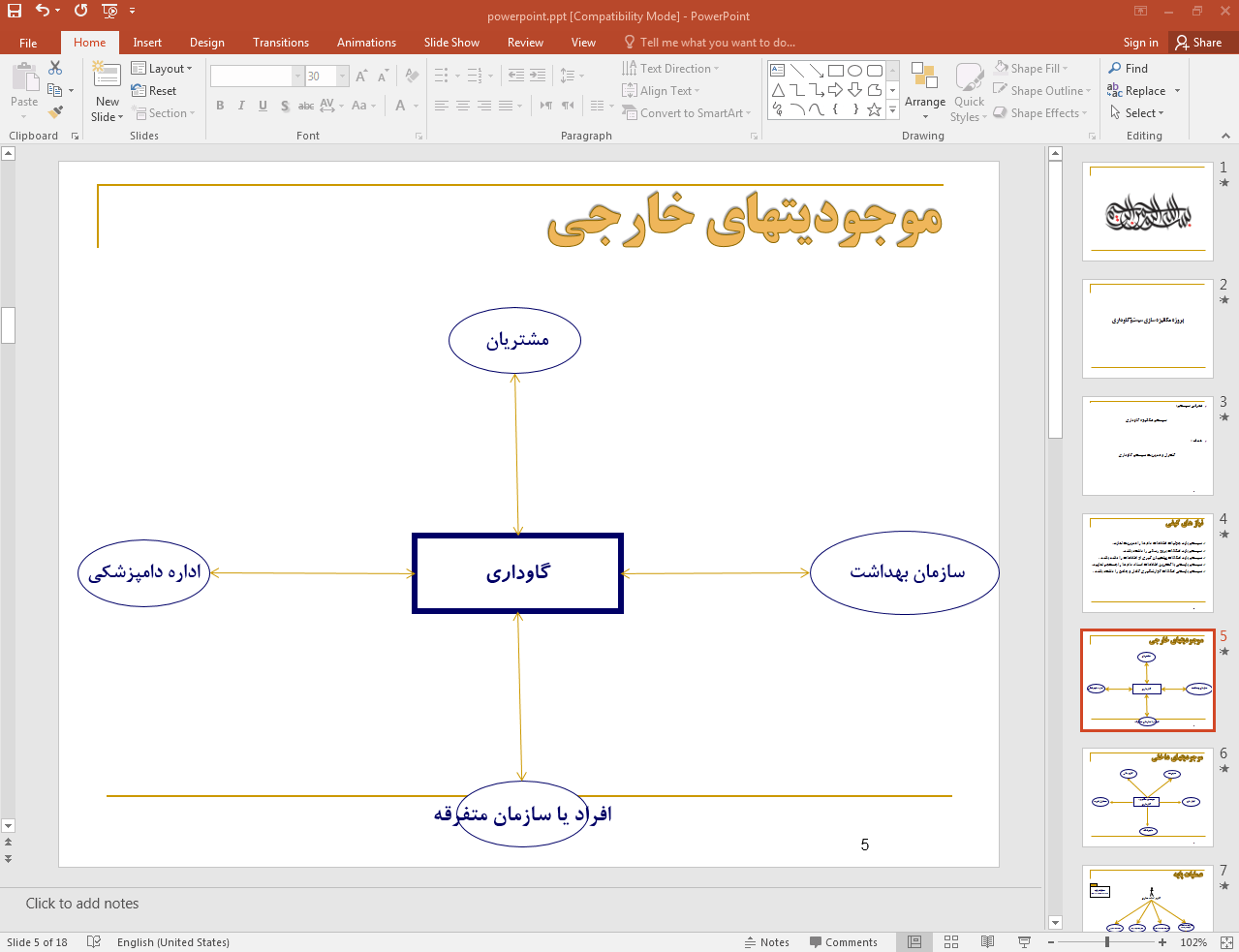
Task: Switch to Slide Sorter view
Action: 951,941
